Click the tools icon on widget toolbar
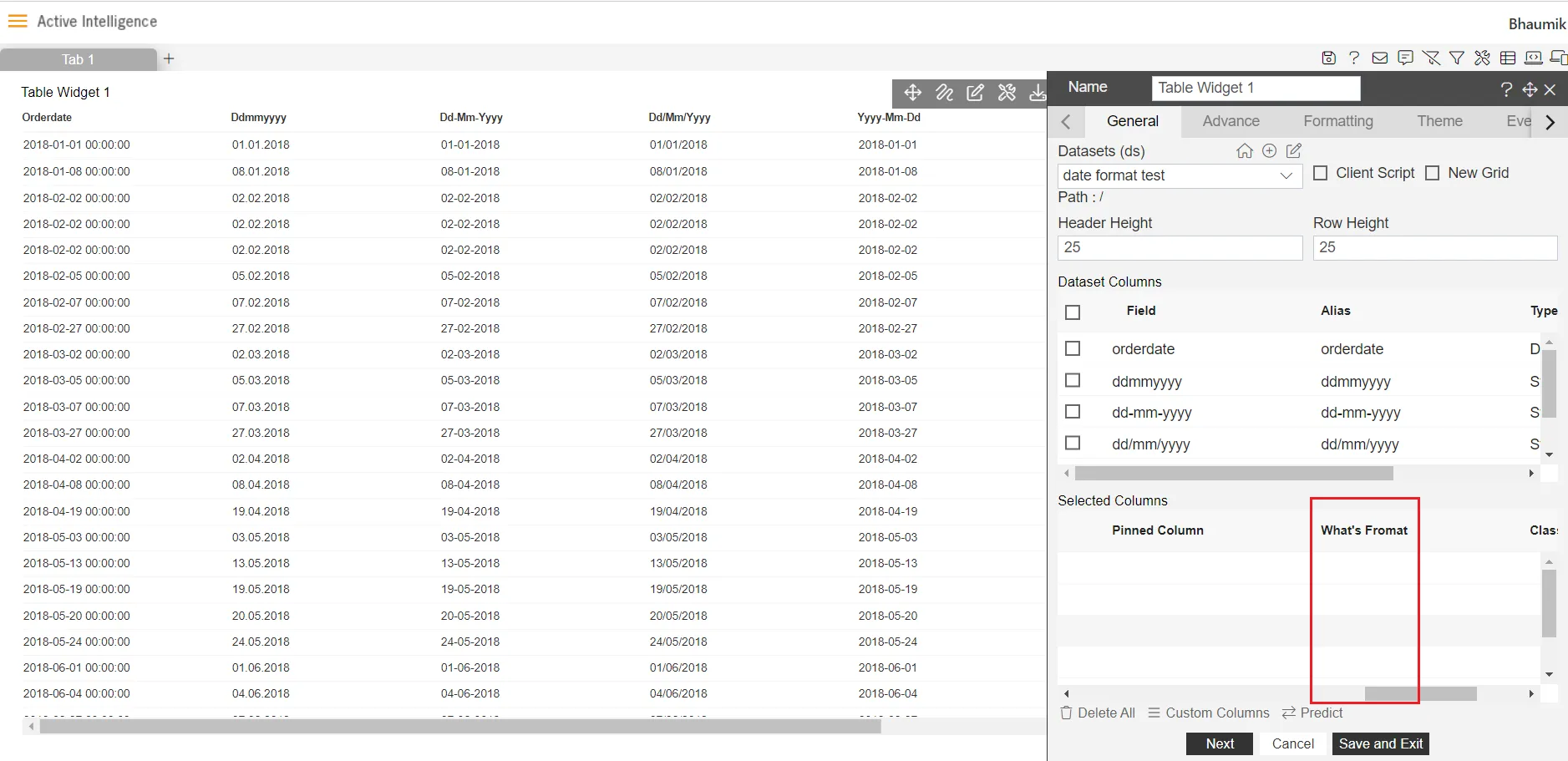Viewport: 1568px width, 761px height. [x=1007, y=93]
